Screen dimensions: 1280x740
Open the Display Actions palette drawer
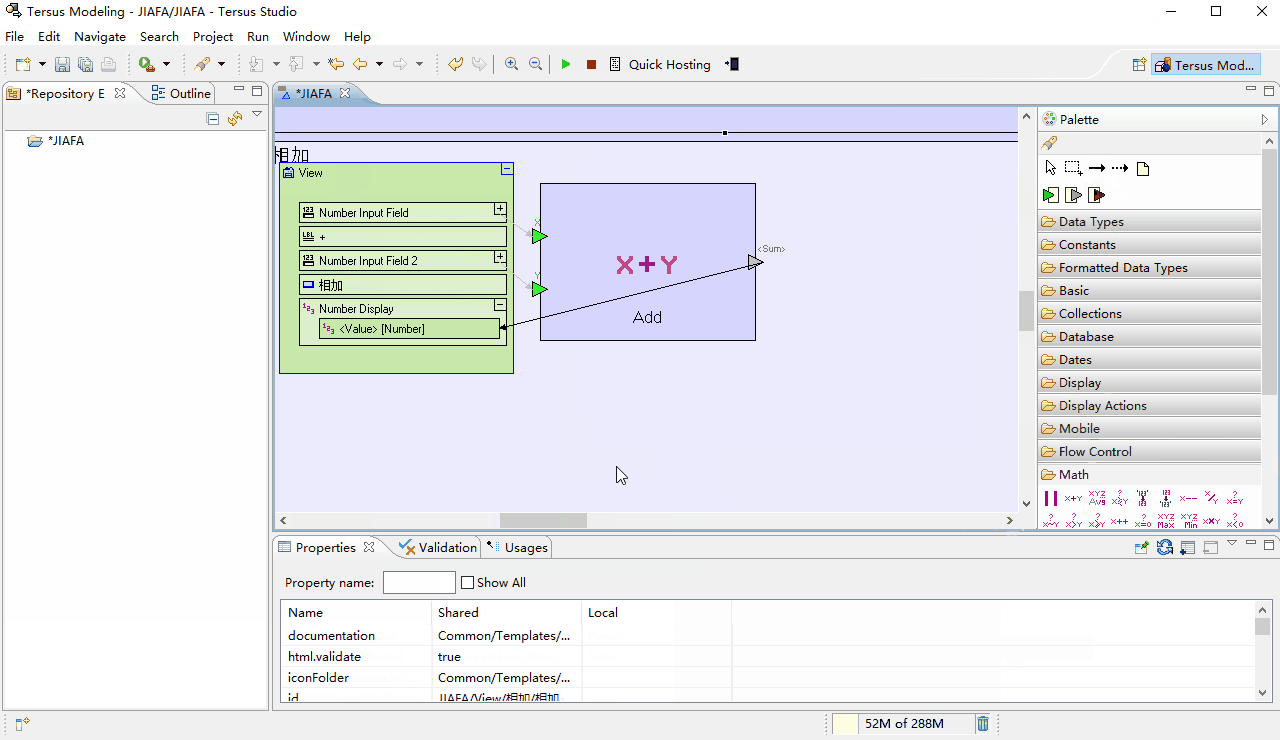1149,406
